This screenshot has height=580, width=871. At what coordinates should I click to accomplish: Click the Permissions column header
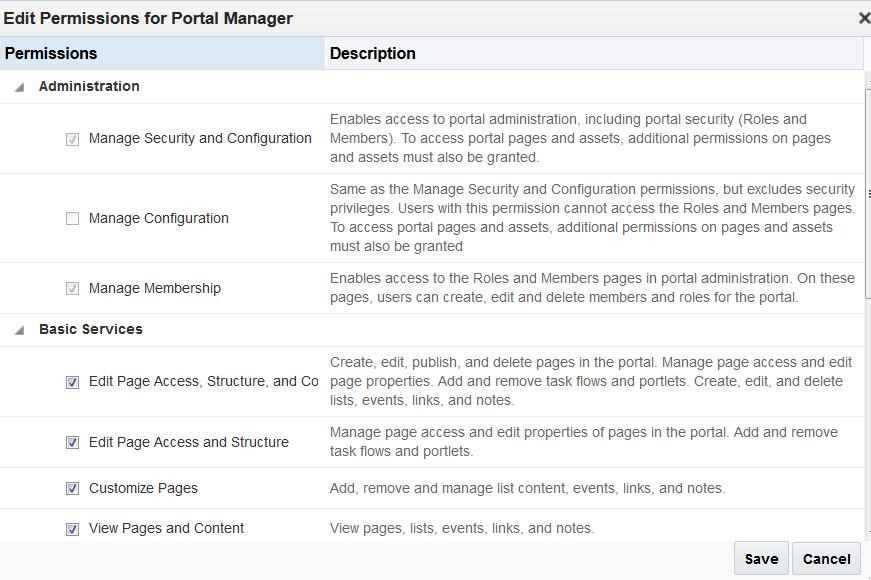pyautogui.click(x=160, y=53)
